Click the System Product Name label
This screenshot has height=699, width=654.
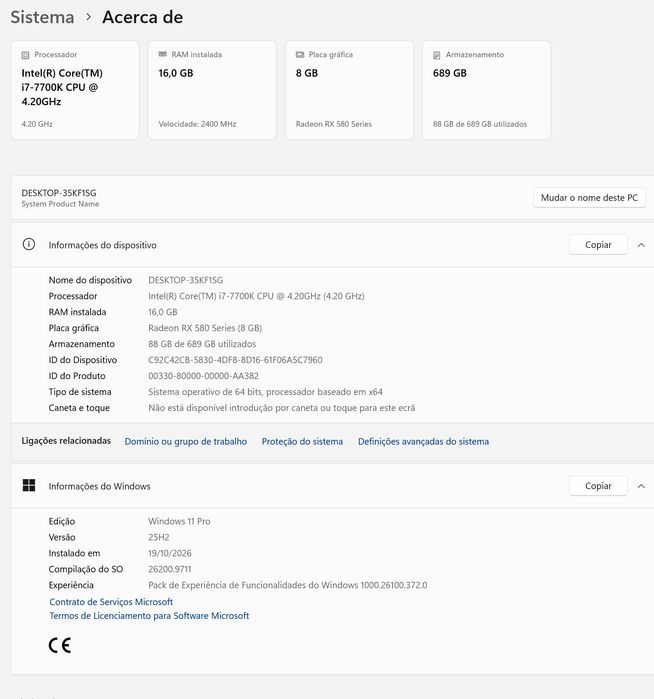point(60,204)
